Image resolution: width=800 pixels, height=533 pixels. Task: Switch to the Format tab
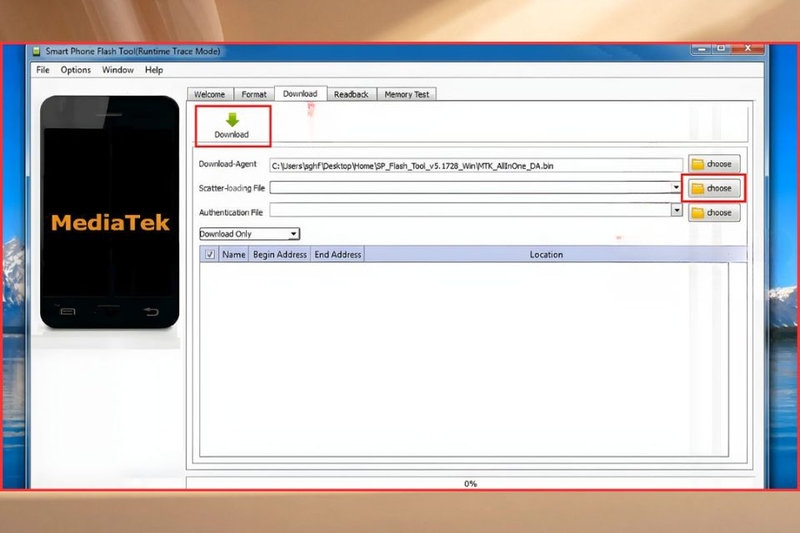(x=254, y=94)
